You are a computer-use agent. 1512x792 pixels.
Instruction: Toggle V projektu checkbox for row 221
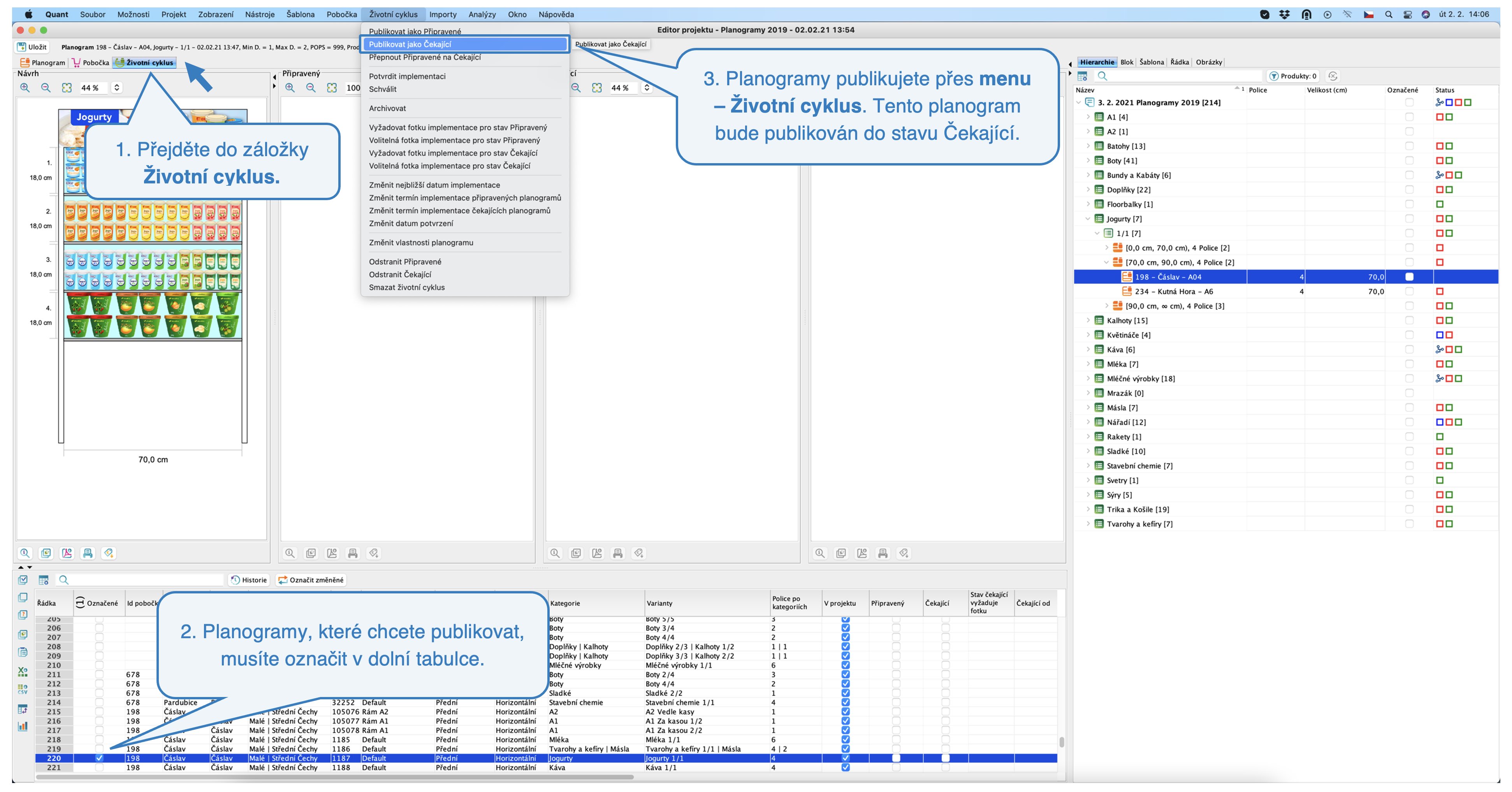[x=845, y=767]
